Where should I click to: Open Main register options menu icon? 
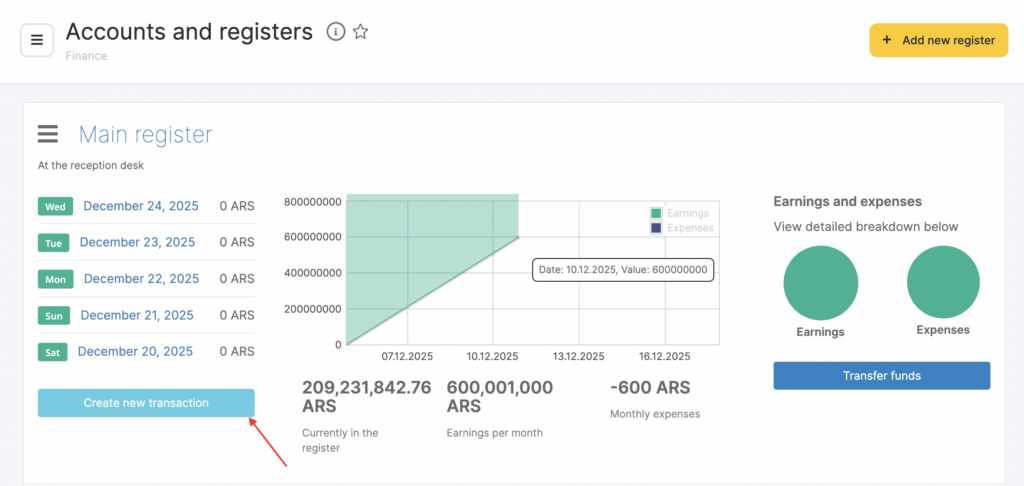click(48, 134)
